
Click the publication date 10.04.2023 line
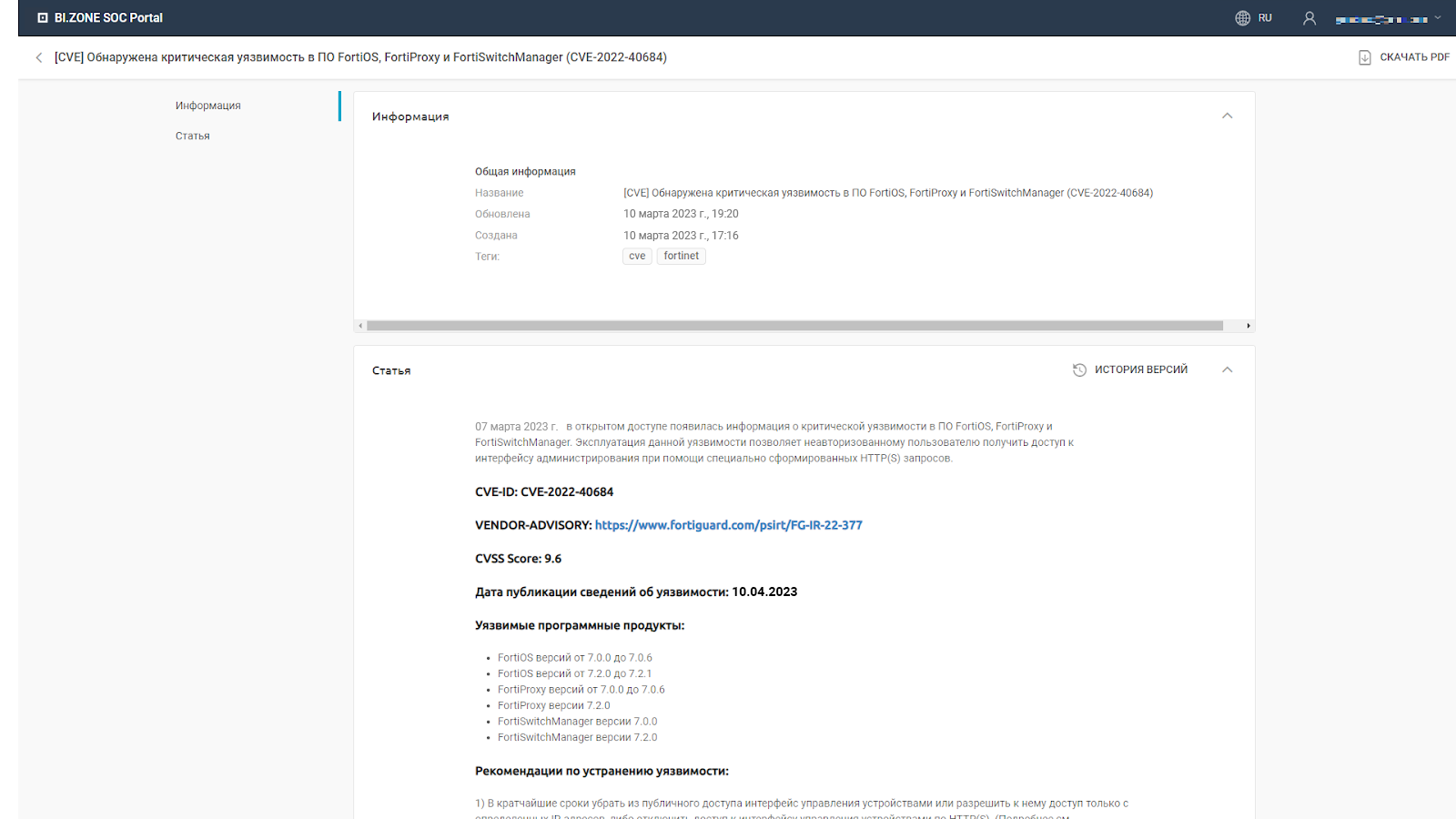point(636,592)
